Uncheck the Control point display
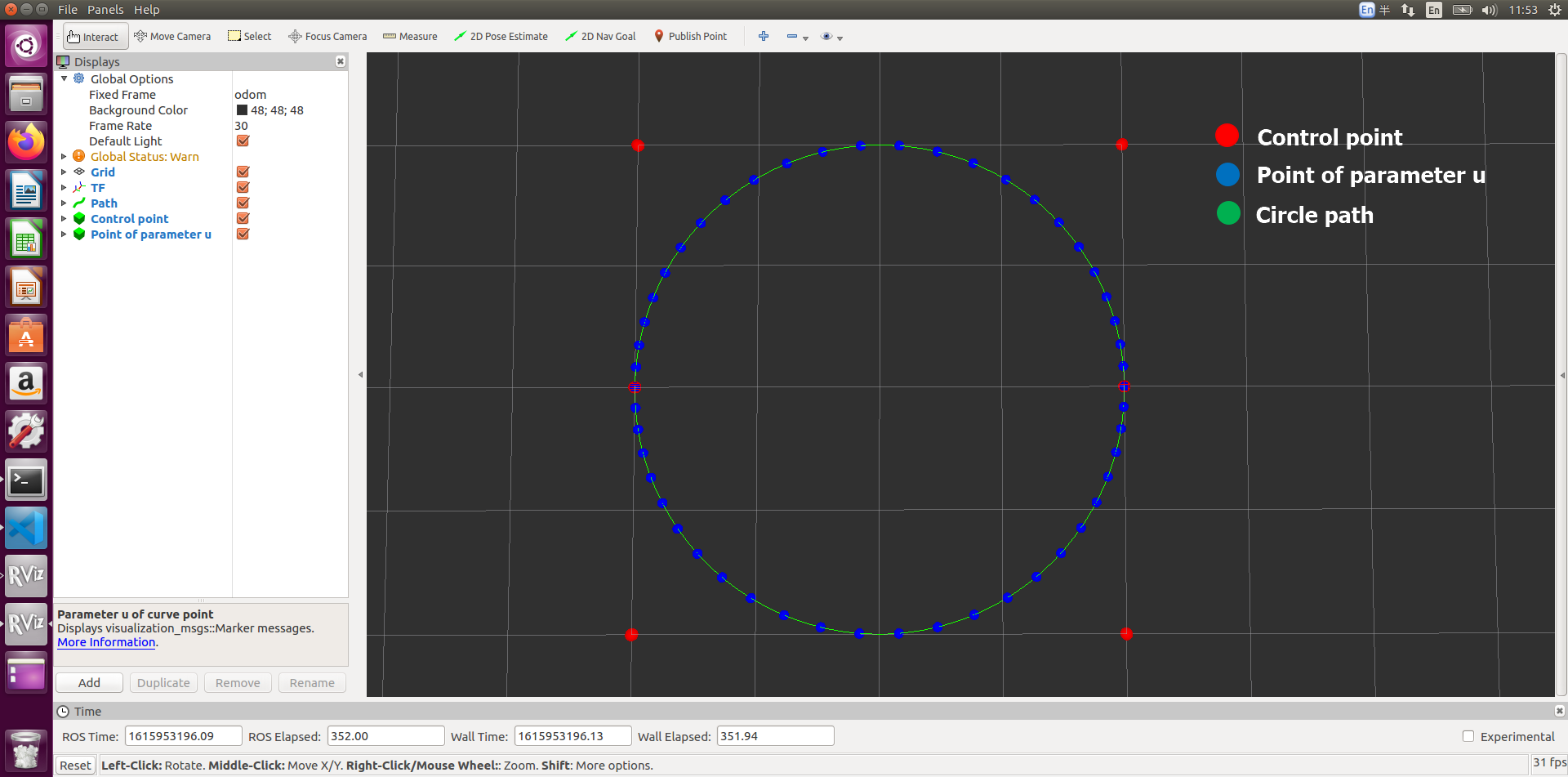Screen dimensions: 1568x777 [243, 219]
